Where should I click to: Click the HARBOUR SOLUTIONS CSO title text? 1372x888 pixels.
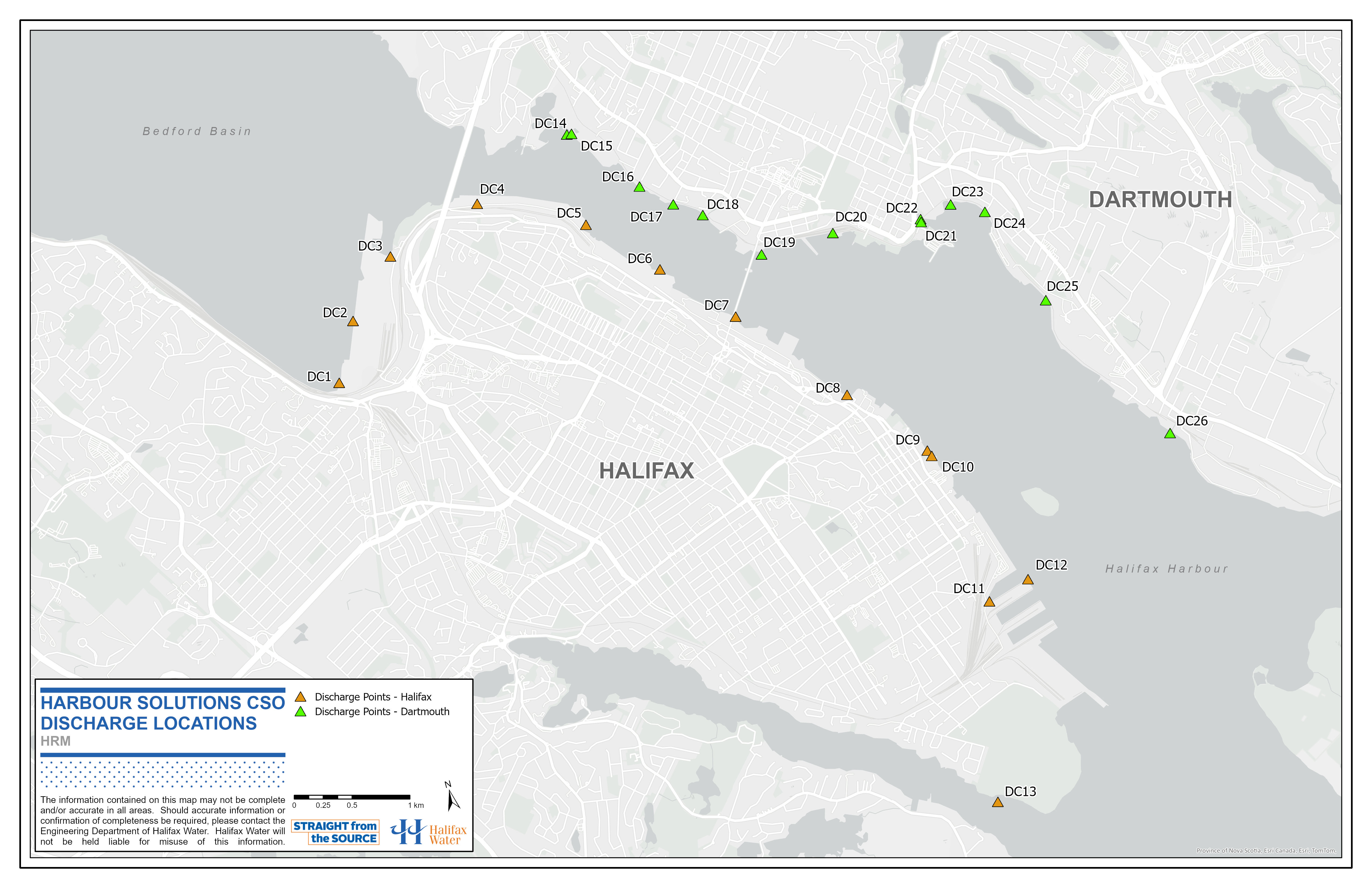point(162,703)
